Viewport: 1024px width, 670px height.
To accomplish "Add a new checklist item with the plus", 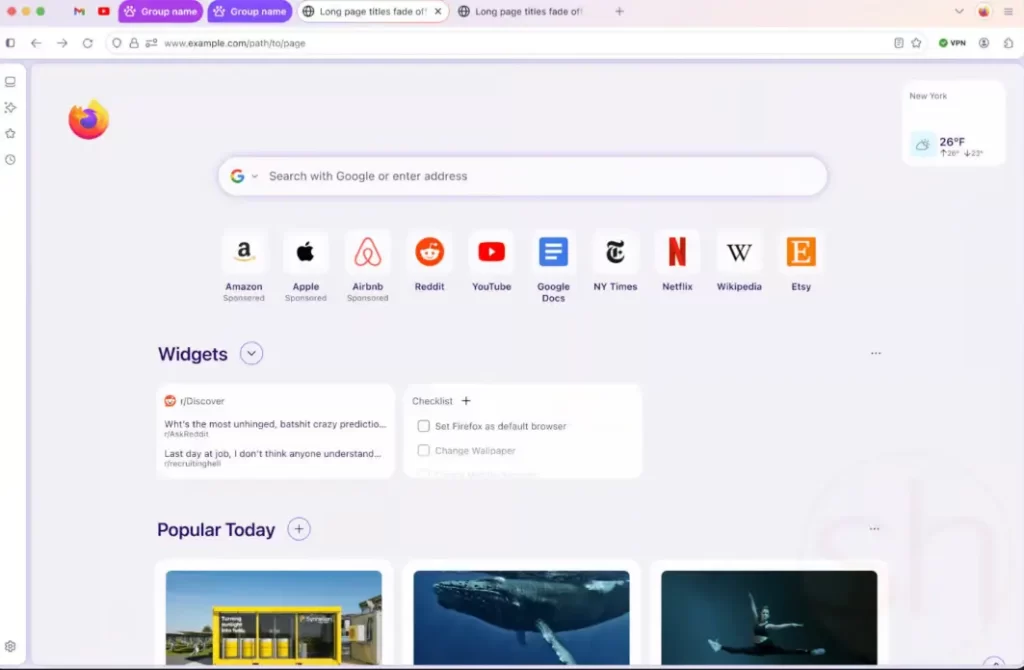I will 467,400.
